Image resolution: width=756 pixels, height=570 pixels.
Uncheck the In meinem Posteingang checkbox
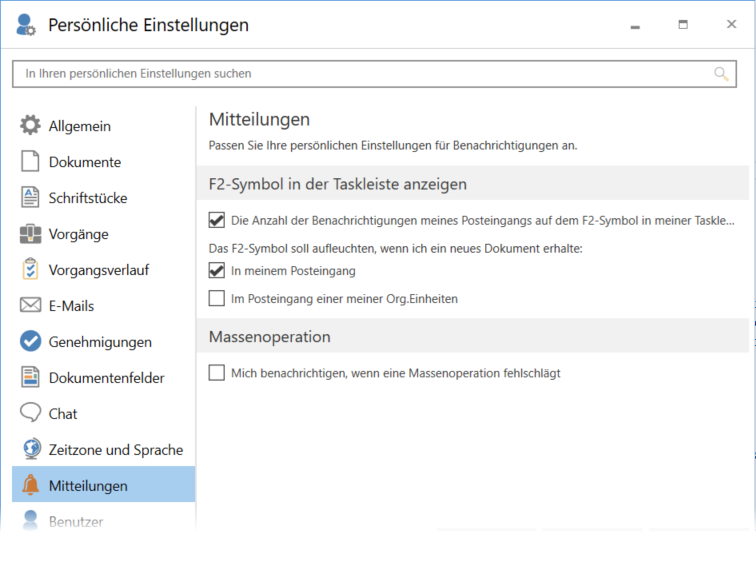(x=216, y=270)
